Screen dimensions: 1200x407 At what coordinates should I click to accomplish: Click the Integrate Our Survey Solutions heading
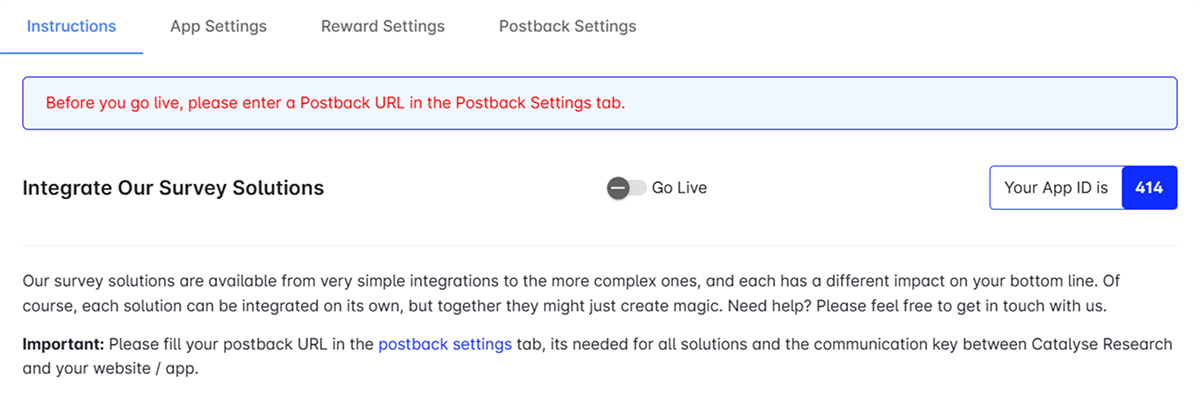(x=173, y=188)
